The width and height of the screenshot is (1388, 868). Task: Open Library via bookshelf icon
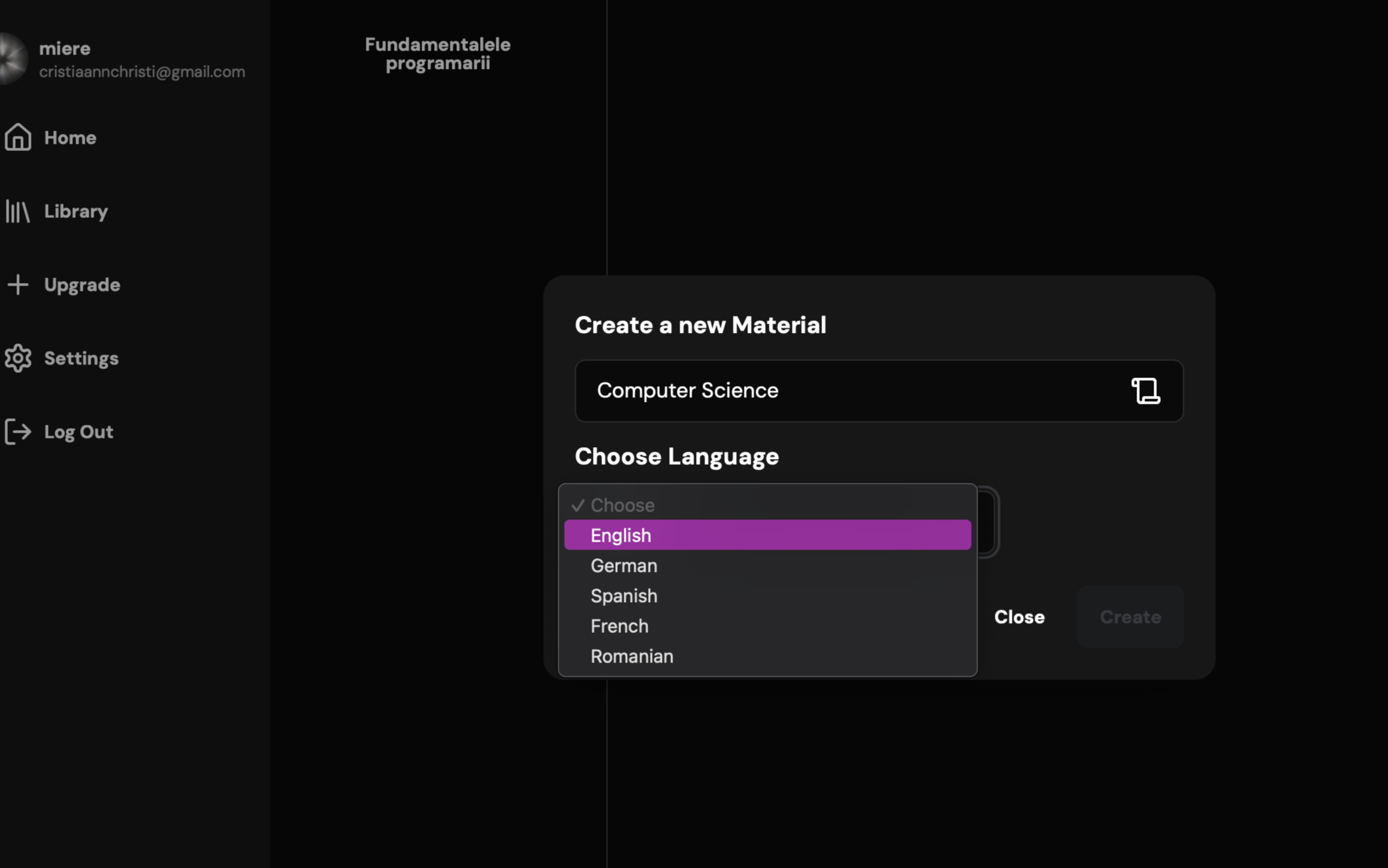pos(18,211)
